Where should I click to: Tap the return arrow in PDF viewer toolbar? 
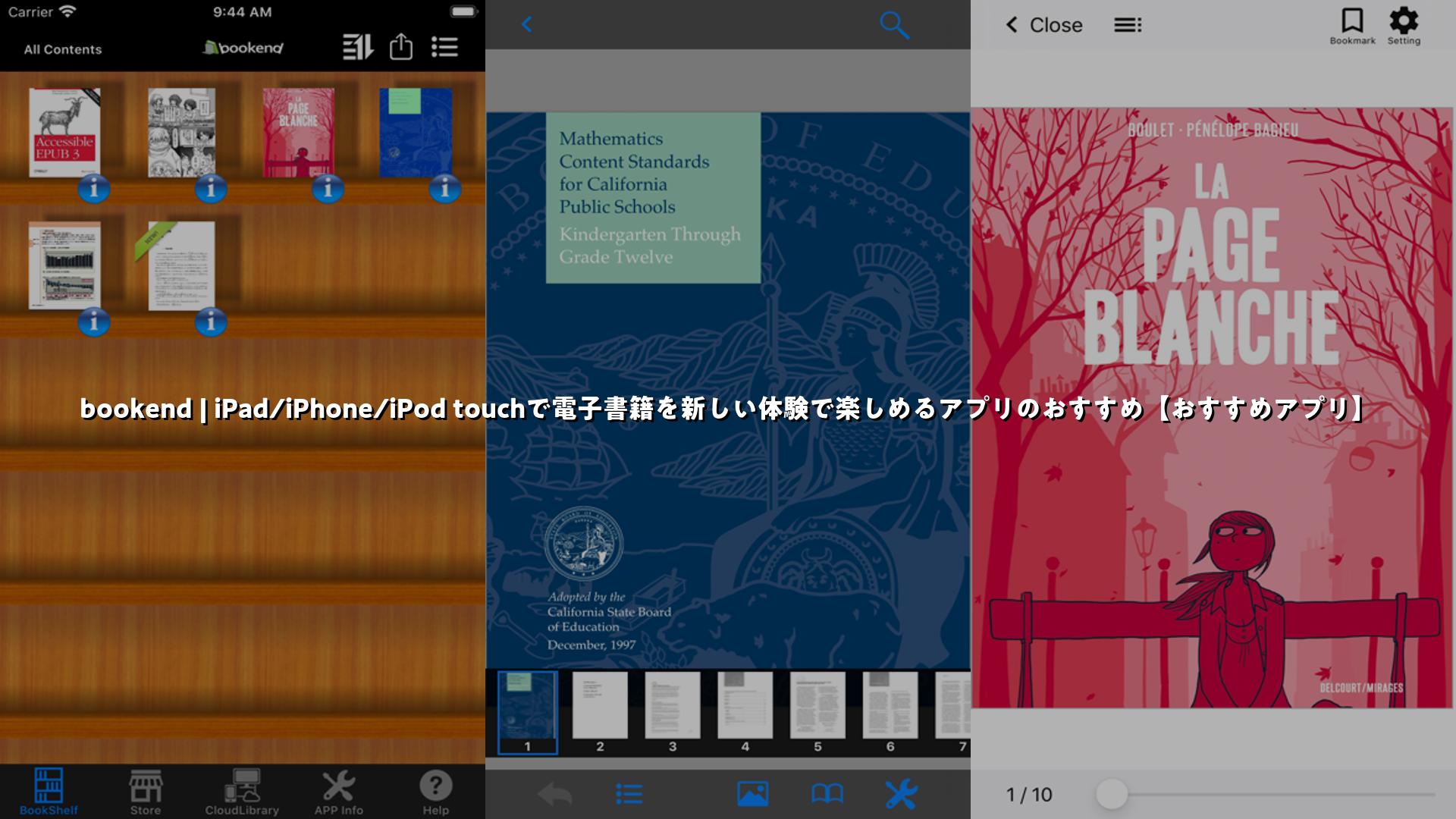[554, 794]
